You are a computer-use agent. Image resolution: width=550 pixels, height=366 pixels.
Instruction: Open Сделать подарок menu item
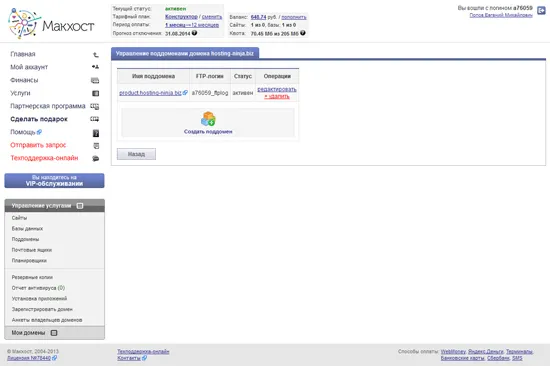pyautogui.click(x=39, y=119)
